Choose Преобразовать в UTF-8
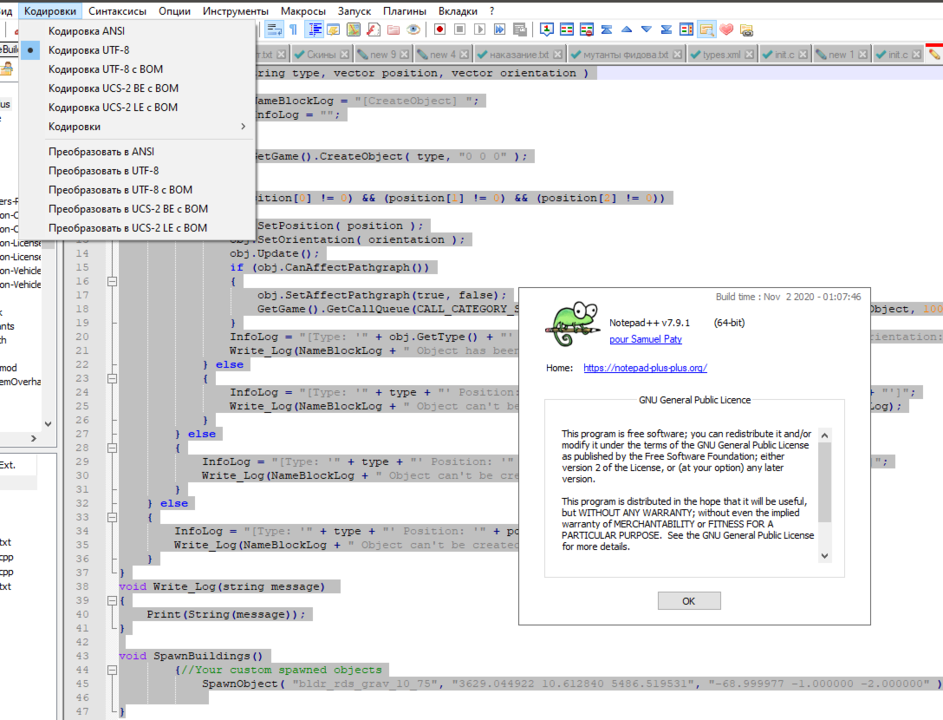The image size is (943, 720). [x=137, y=171]
